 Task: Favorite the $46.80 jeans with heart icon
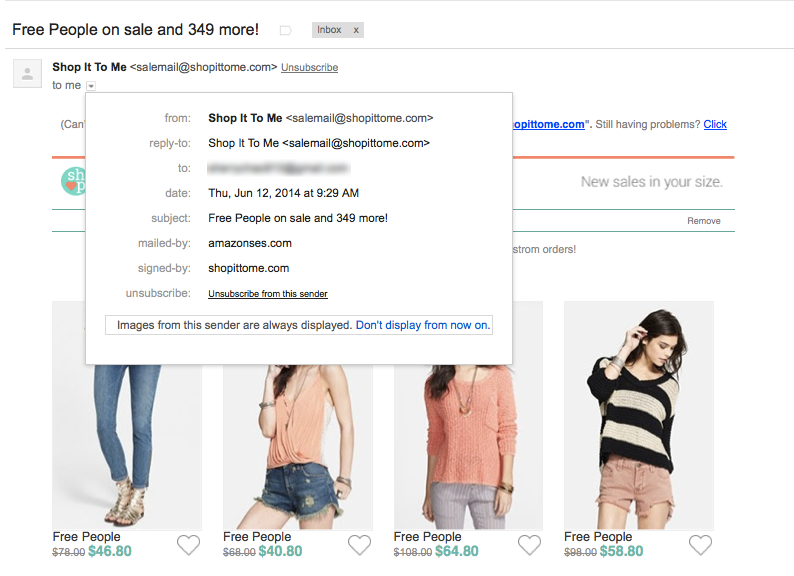click(x=188, y=545)
